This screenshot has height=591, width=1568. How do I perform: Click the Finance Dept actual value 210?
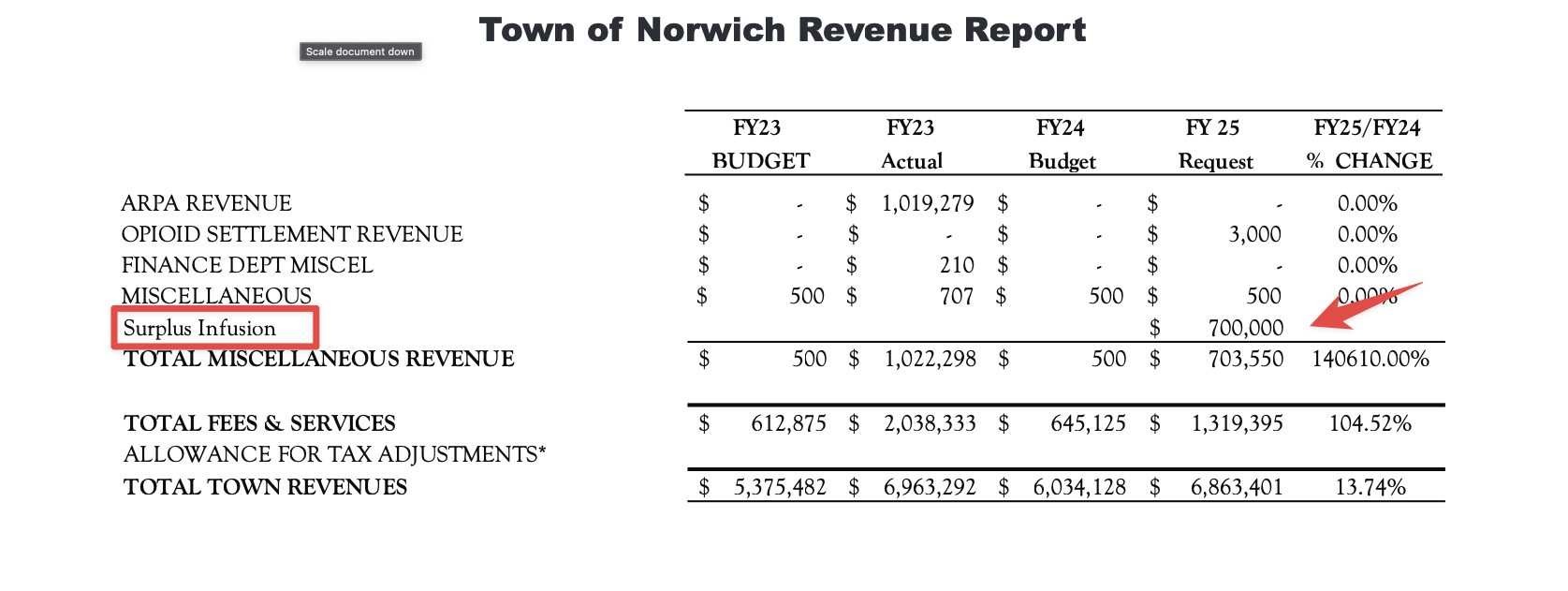[x=957, y=265]
